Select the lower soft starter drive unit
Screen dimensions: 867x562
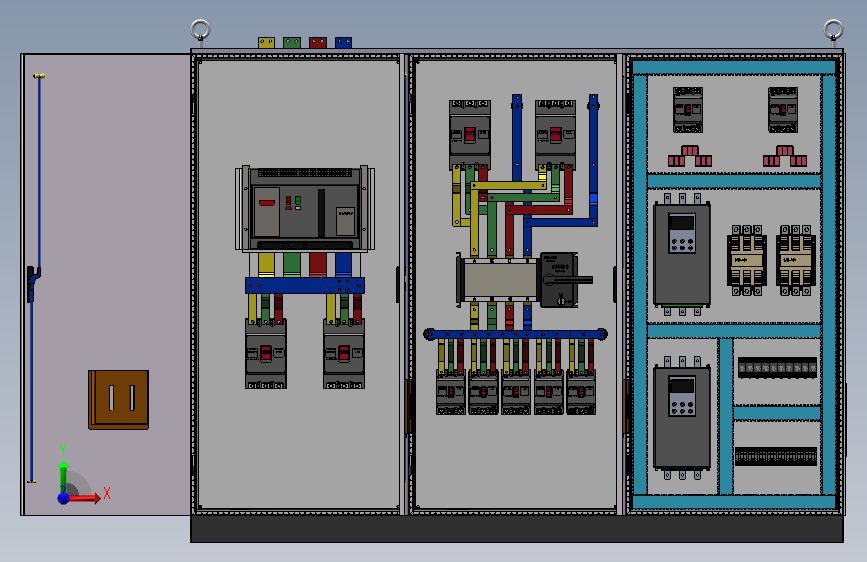(682, 418)
